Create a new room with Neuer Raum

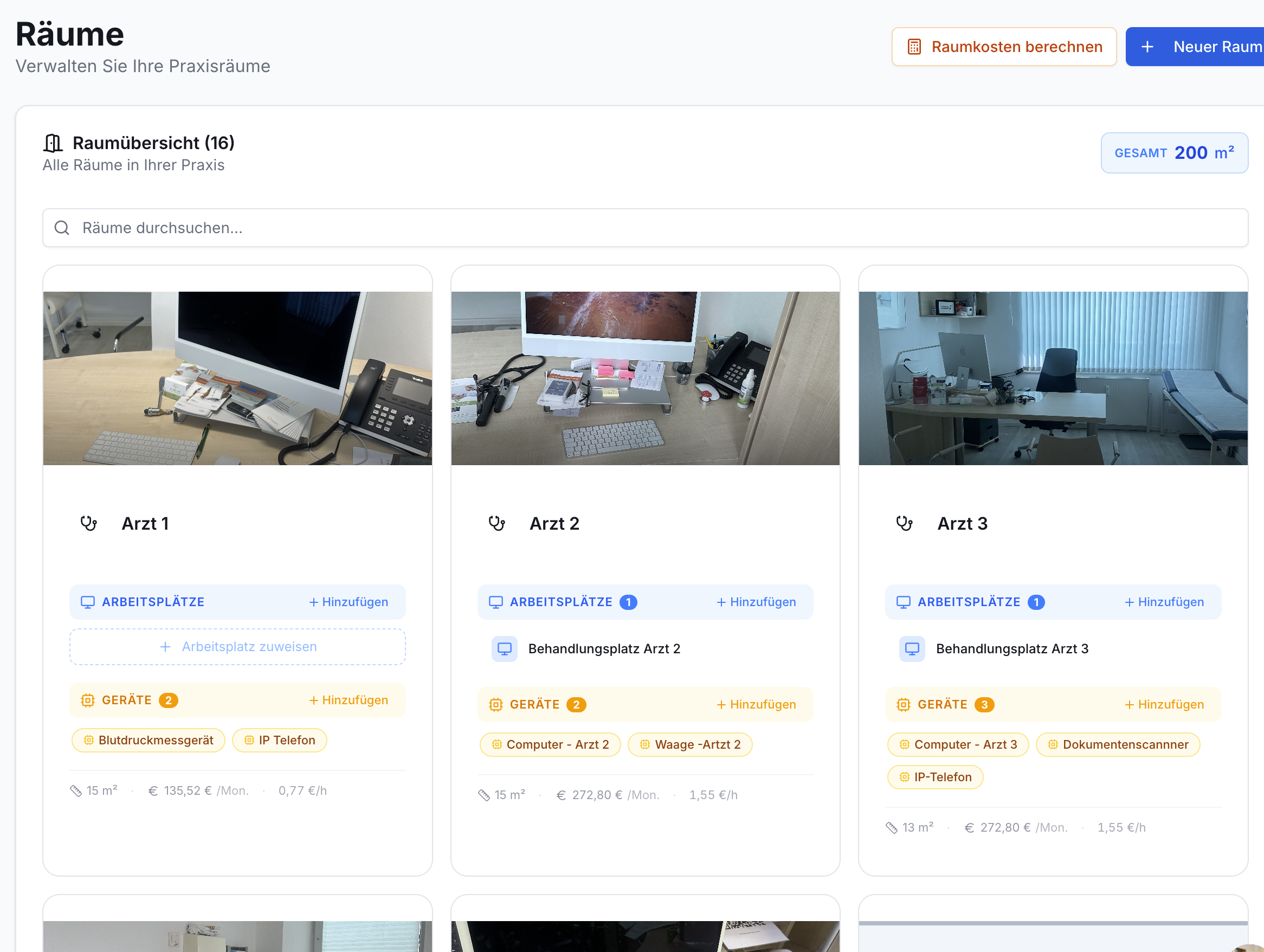[x=1195, y=47]
